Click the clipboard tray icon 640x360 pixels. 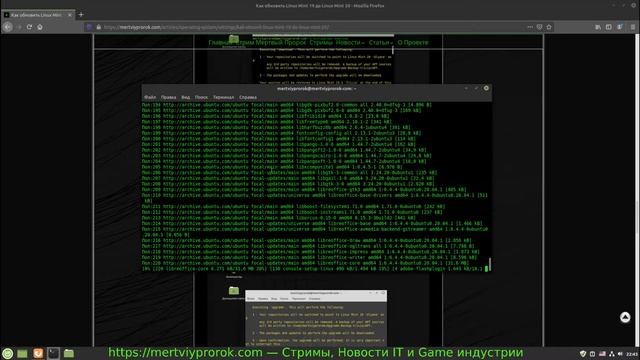592,354
